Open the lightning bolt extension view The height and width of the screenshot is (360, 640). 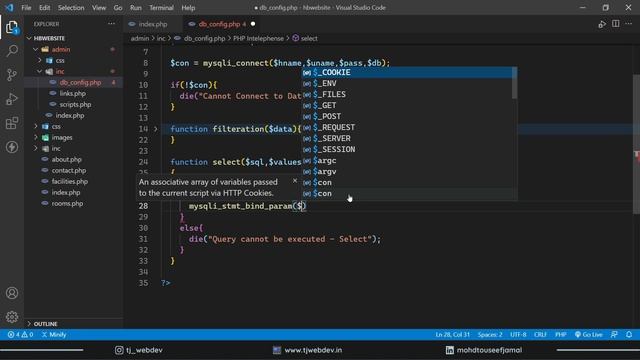[12, 147]
